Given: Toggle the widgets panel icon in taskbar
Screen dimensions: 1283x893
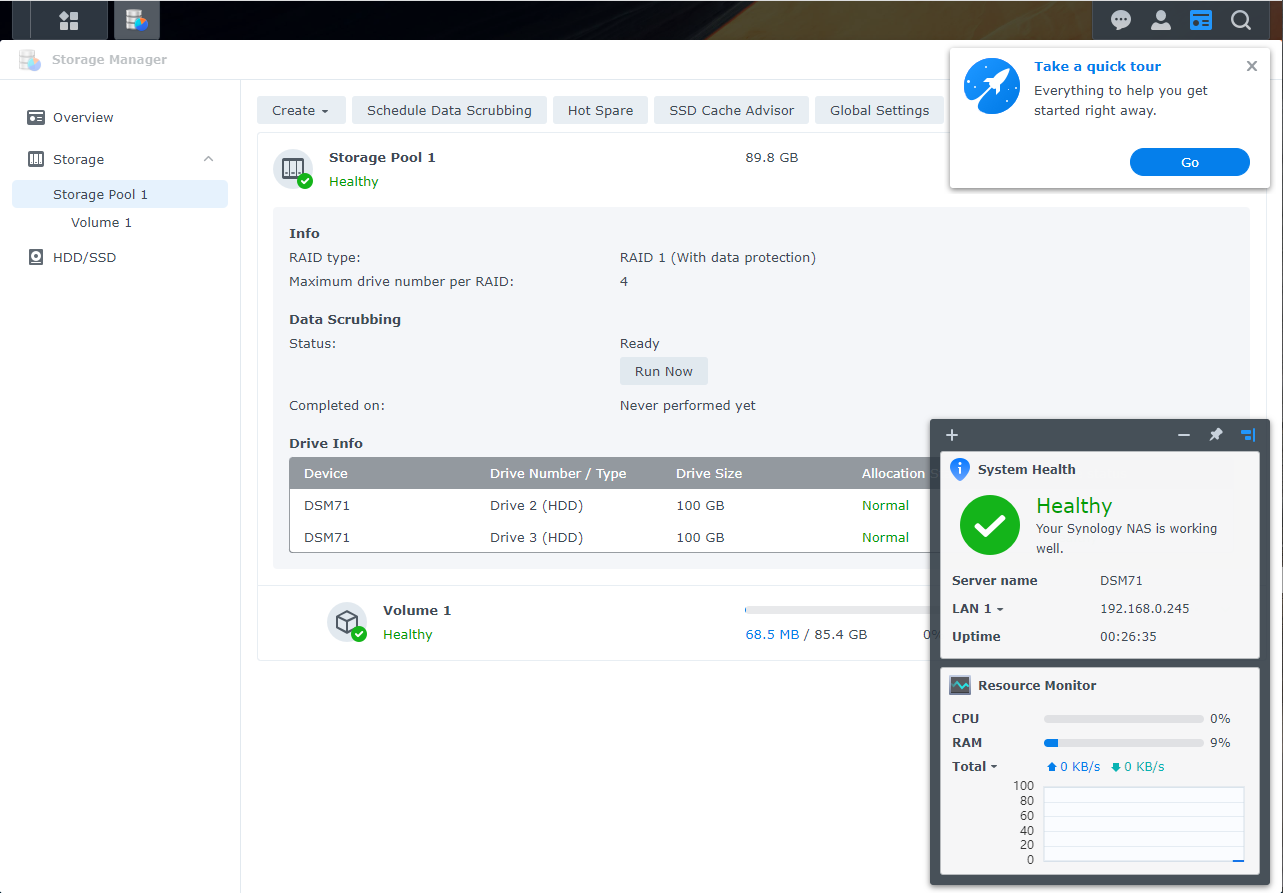Looking at the screenshot, I should pyautogui.click(x=1201, y=20).
